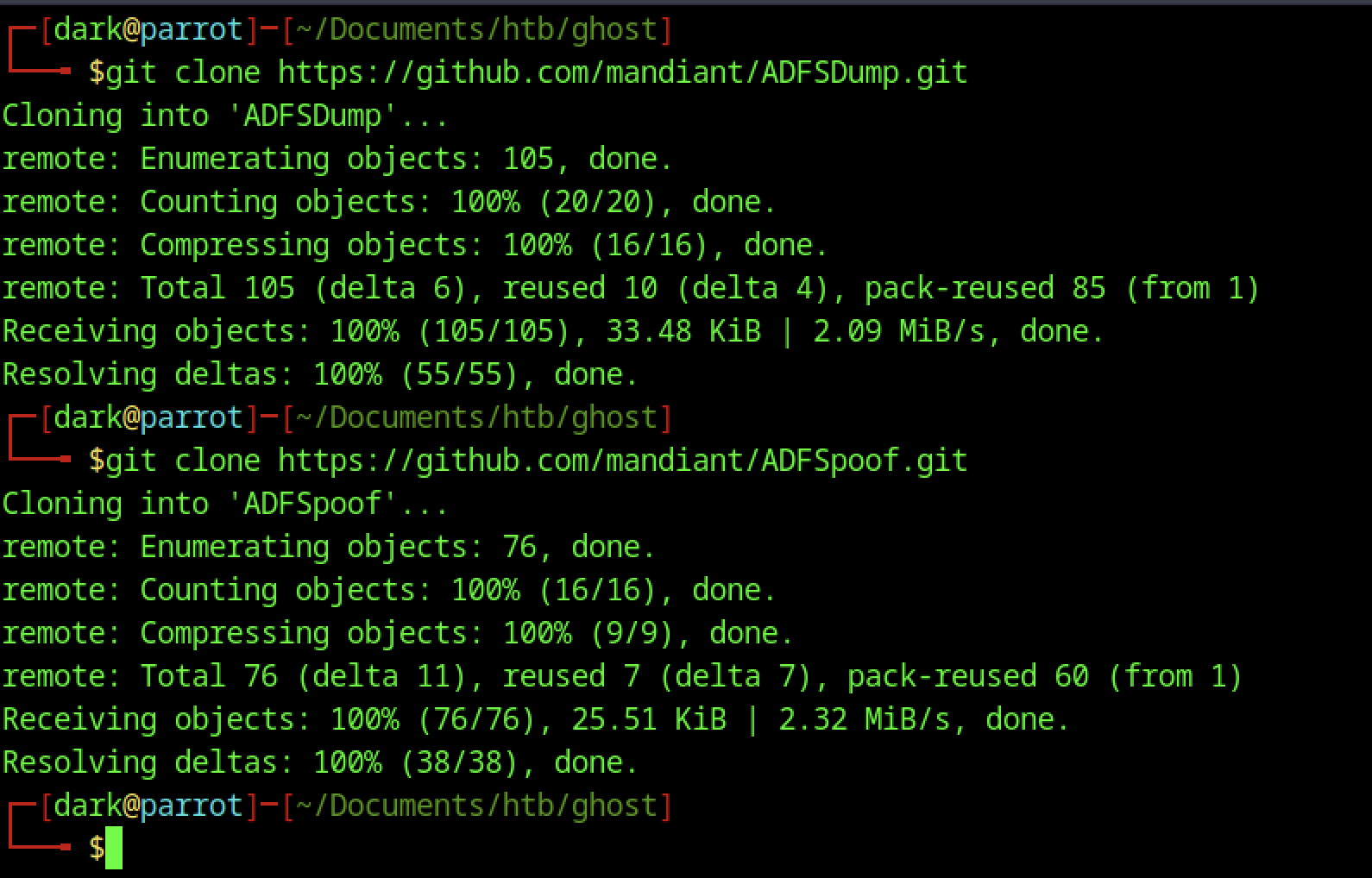Viewport: 1372px width, 878px height.
Task: Click the "Cloning into 'ADFSpoof'" line
Action: [x=225, y=504]
